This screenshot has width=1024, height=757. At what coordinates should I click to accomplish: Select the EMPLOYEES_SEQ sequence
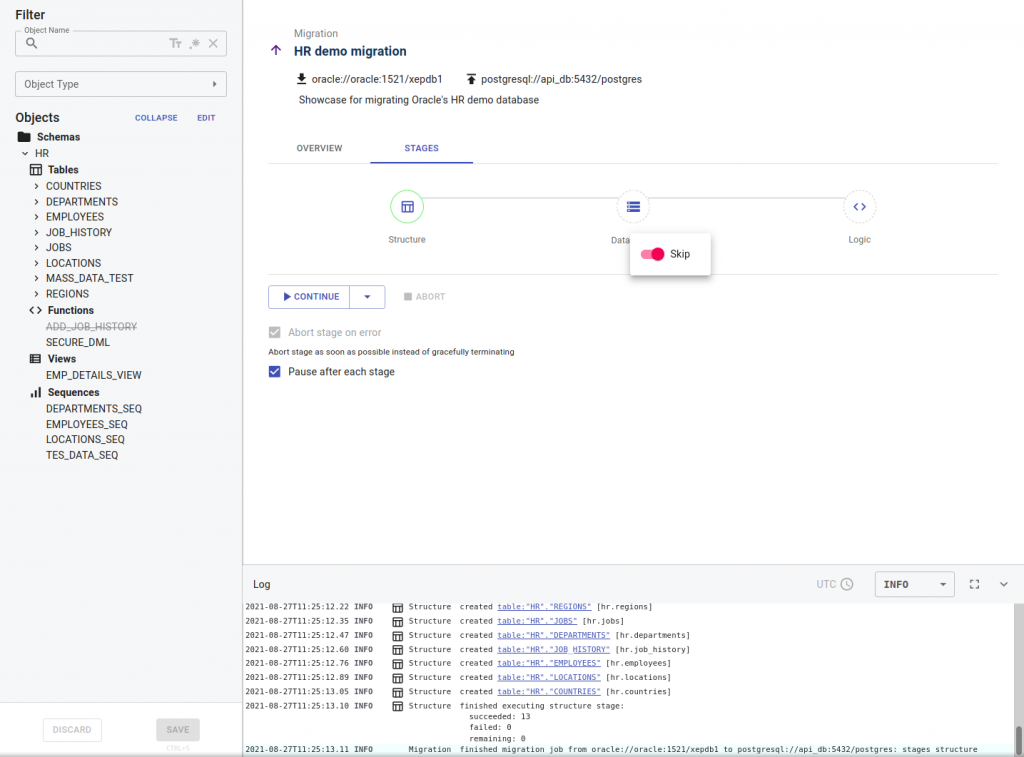pos(87,425)
